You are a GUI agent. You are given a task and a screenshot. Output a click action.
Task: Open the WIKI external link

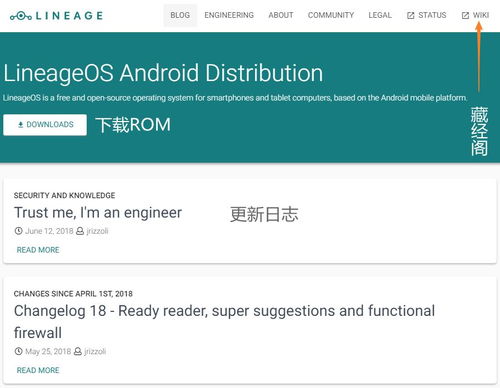tap(475, 15)
